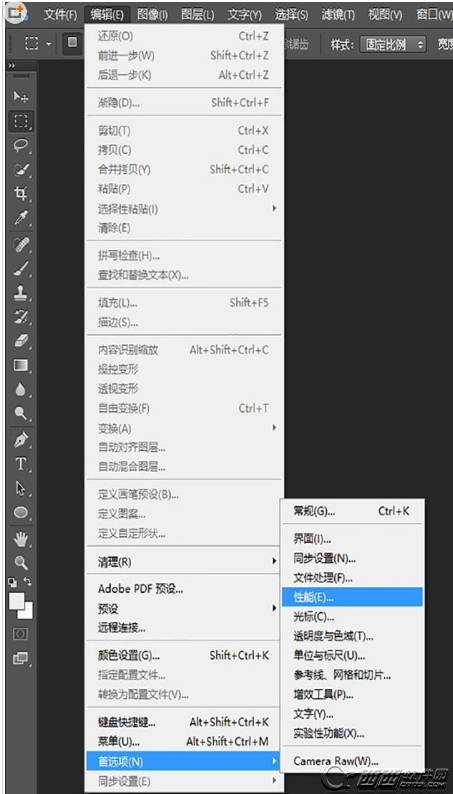Screen dimensions: 453x794
Task: Select the Zoom tool
Action: pyautogui.click(x=21, y=562)
